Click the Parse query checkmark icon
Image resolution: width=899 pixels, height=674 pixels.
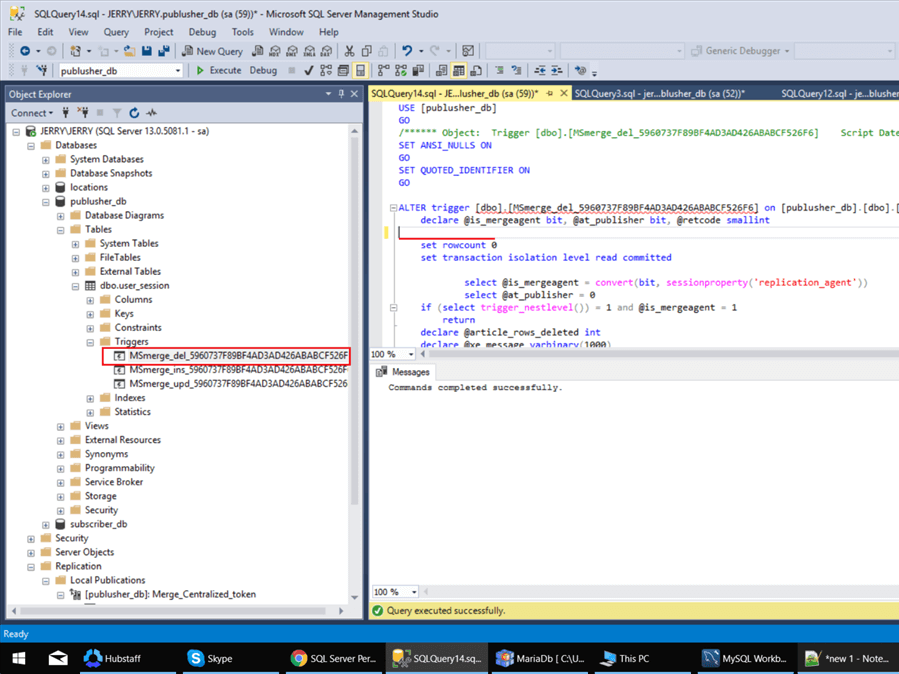tap(309, 71)
